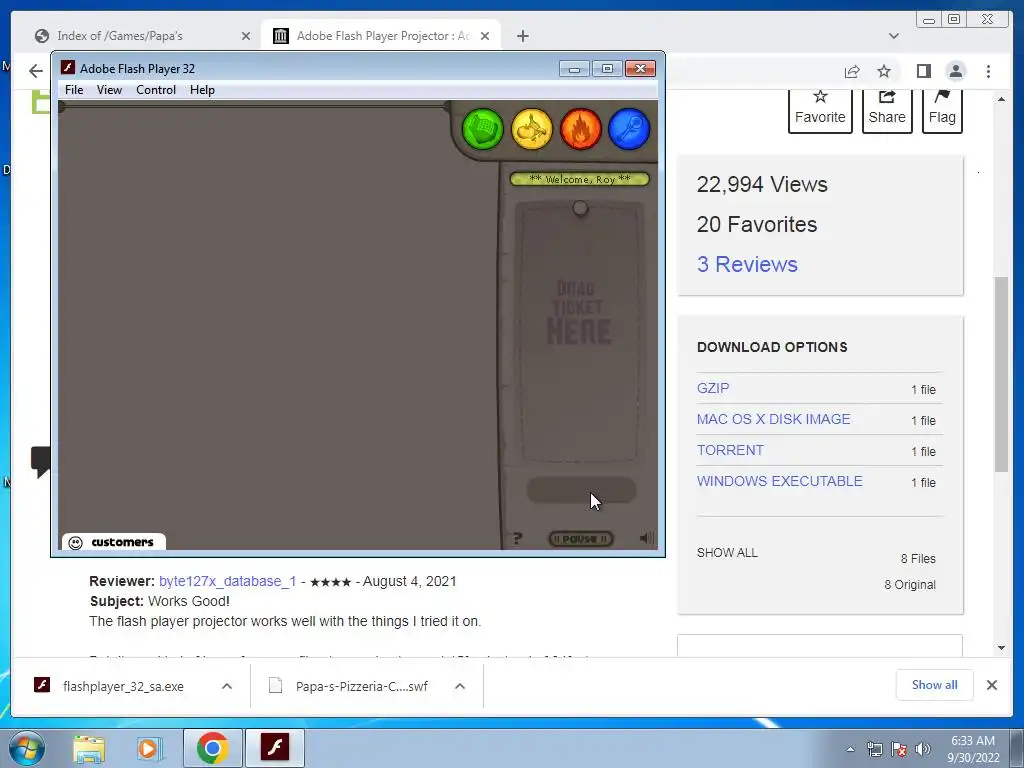Close the Adobe Flash Player Projector tab
This screenshot has width=1024, height=768.
[x=485, y=36]
